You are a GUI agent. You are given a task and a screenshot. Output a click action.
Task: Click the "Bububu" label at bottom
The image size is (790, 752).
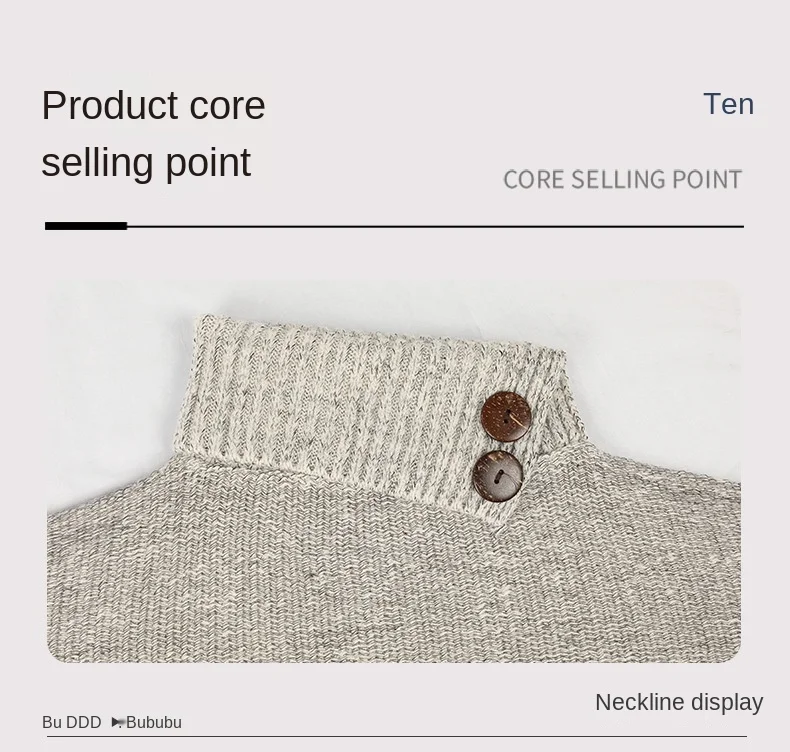click(x=154, y=722)
